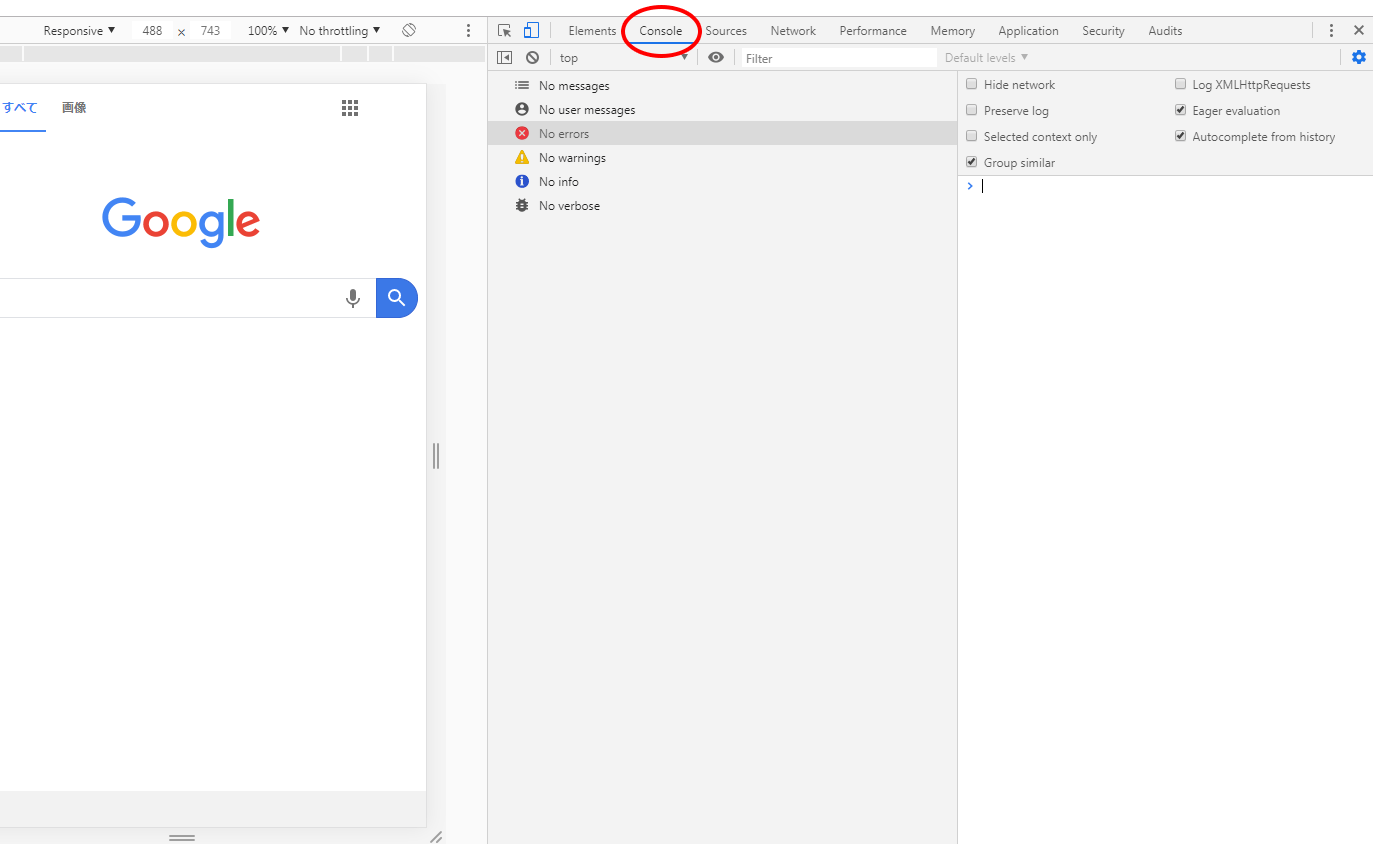Click the rotate screen icon
Image resolution: width=1373 pixels, height=844 pixels.
click(409, 31)
